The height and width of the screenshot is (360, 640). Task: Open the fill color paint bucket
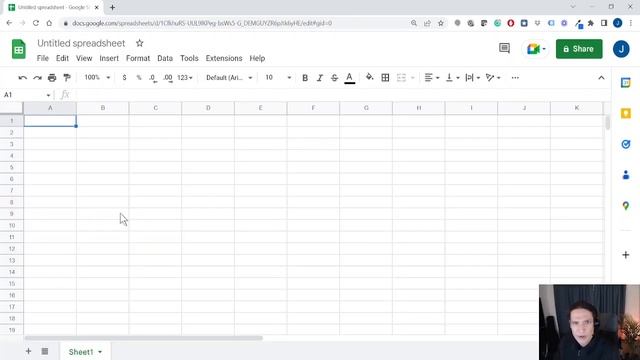369,77
